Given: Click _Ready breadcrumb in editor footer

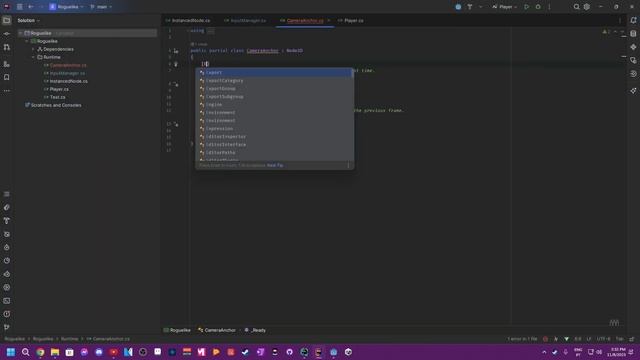Looking at the screenshot, I should click(255, 330).
